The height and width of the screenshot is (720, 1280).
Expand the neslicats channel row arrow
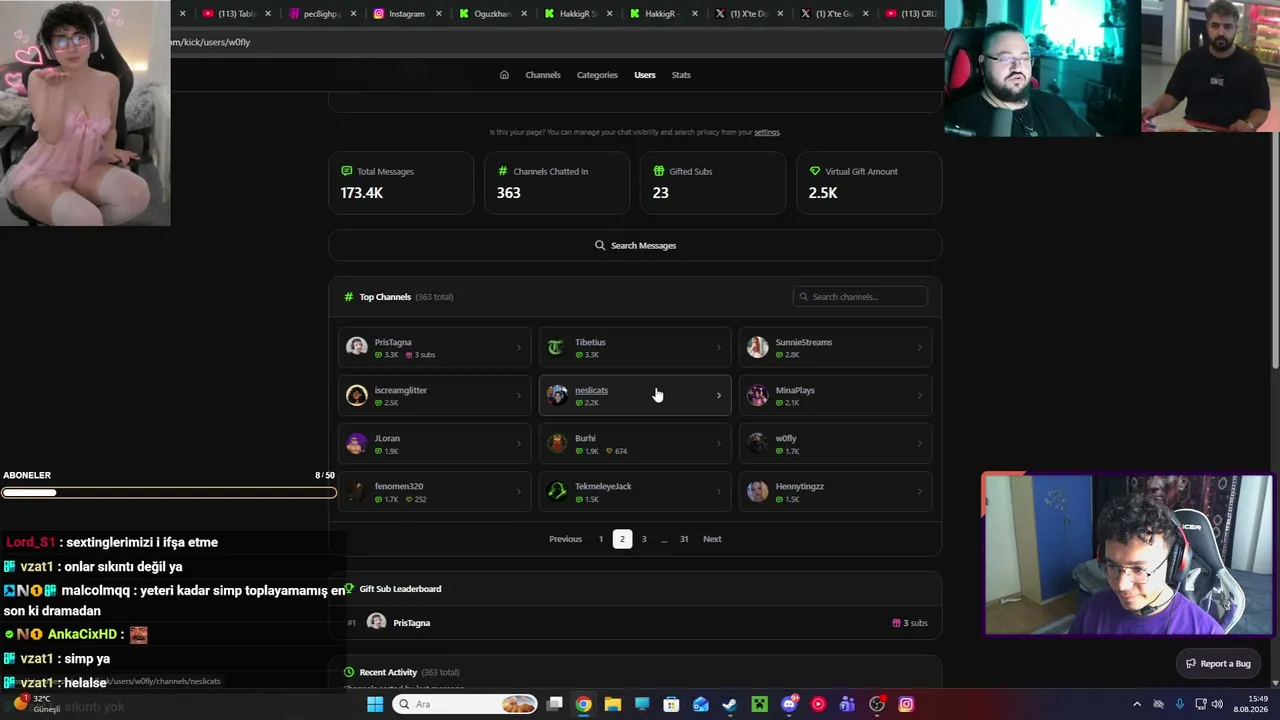click(718, 395)
